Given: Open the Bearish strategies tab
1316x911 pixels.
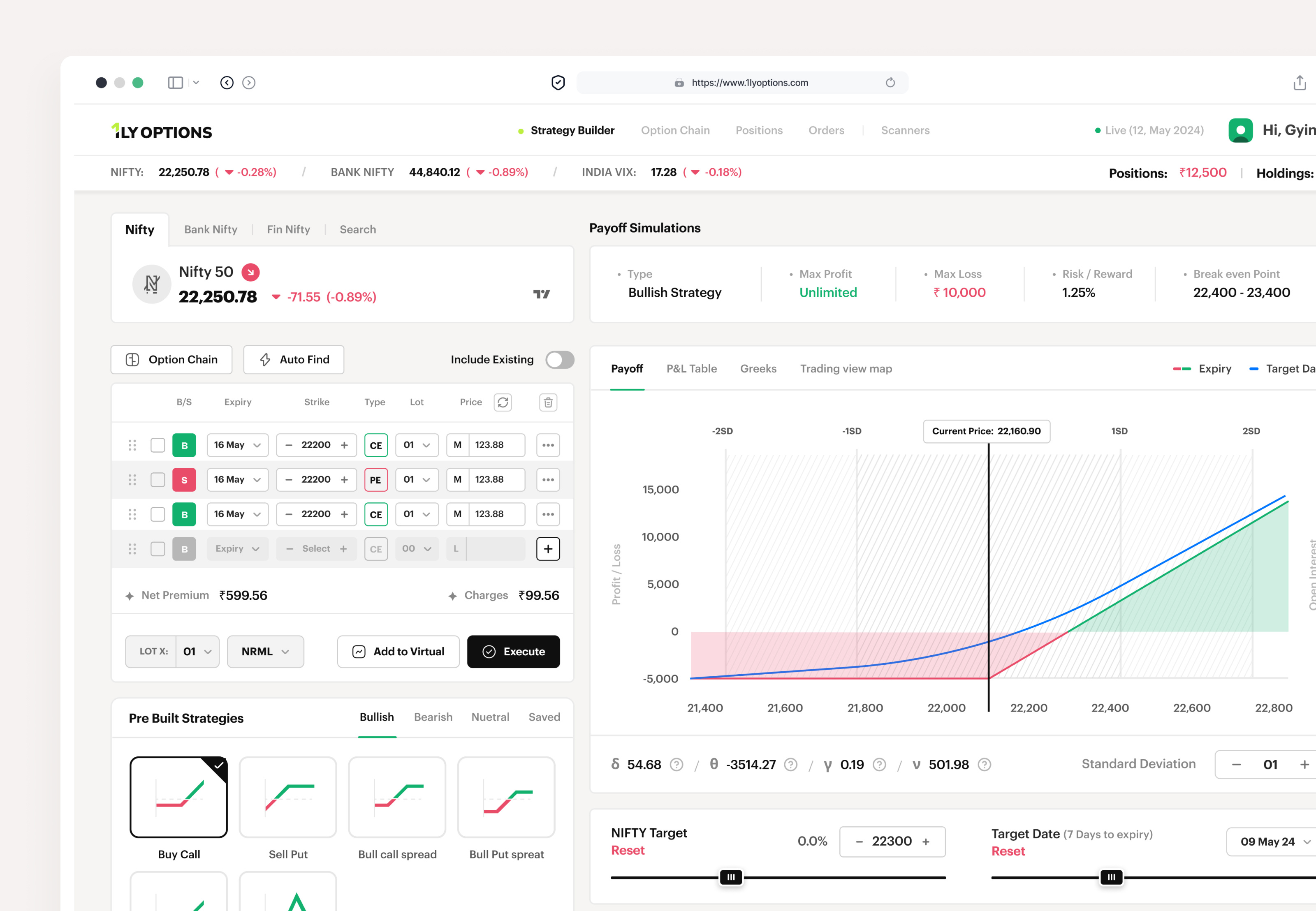Looking at the screenshot, I should pos(433,717).
